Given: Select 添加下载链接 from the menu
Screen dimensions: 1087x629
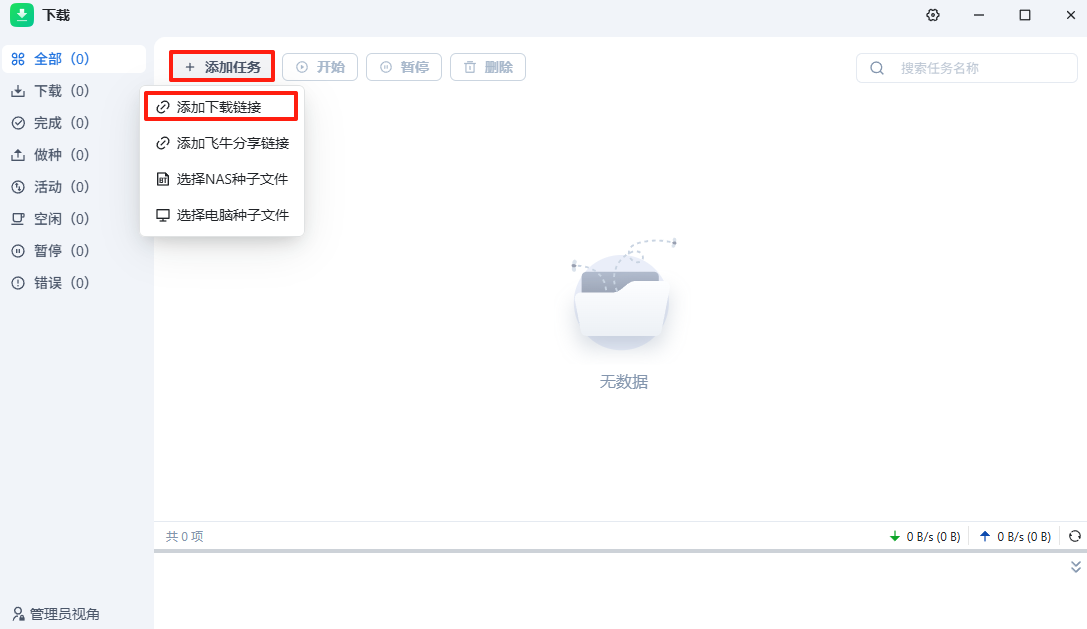Looking at the screenshot, I should coord(221,107).
